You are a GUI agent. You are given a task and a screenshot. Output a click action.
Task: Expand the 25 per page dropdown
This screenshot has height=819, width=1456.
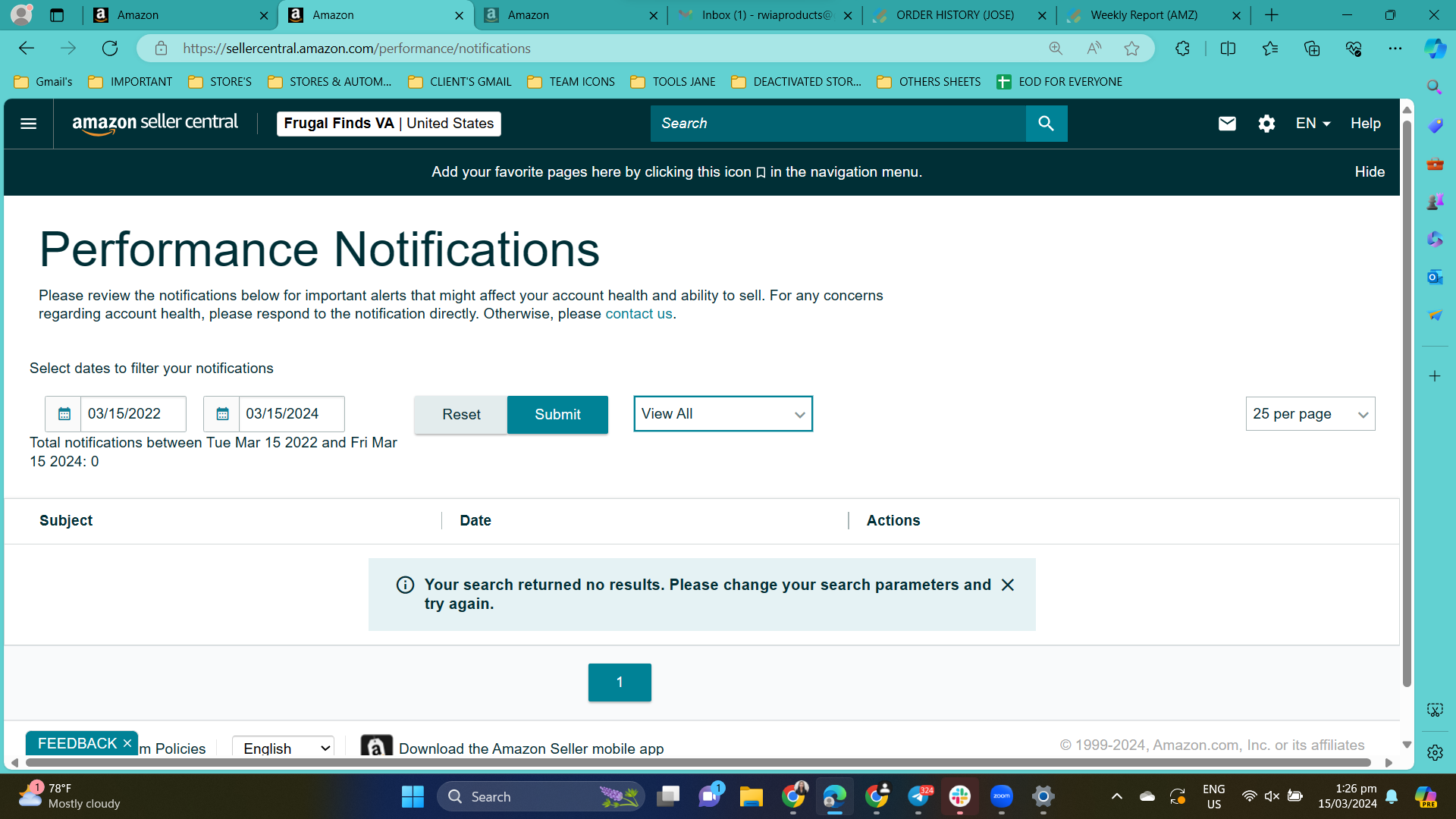1310,414
